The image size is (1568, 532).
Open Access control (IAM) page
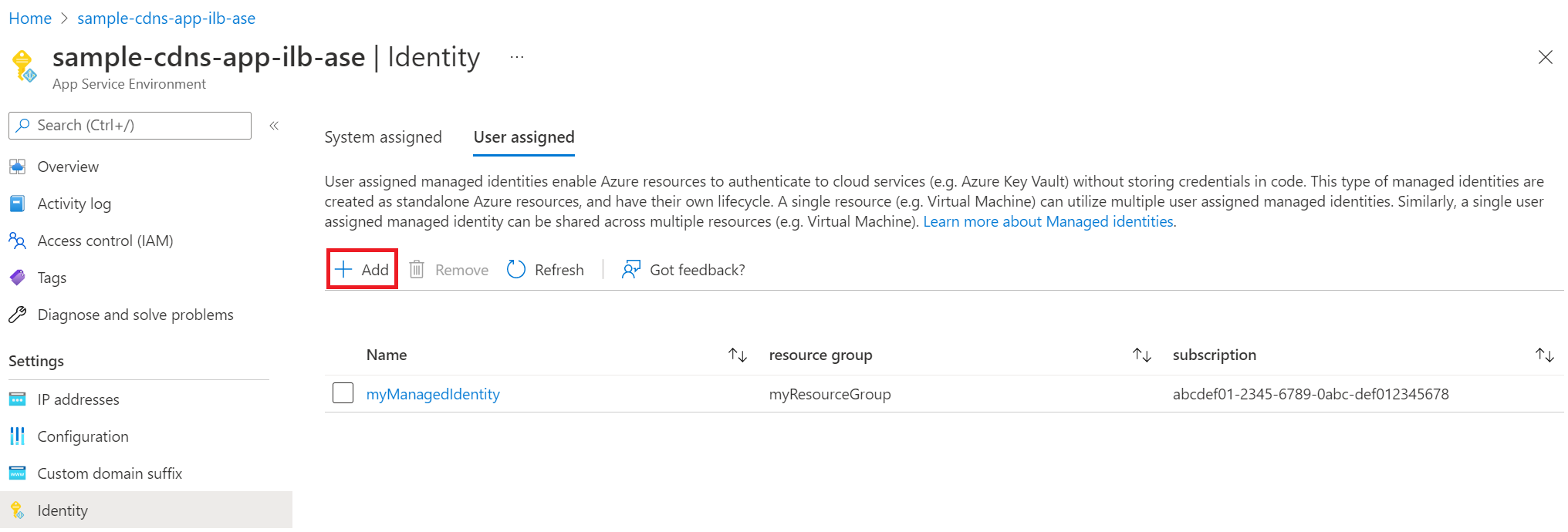coord(105,241)
